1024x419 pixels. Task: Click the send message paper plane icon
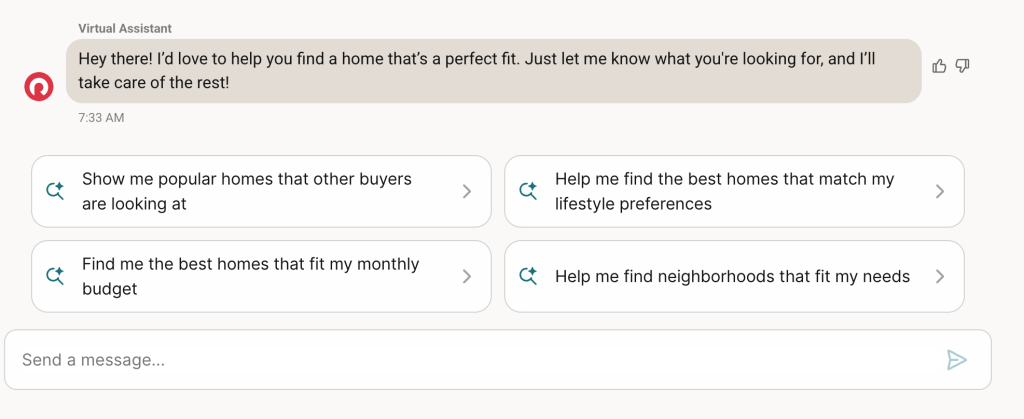point(956,360)
